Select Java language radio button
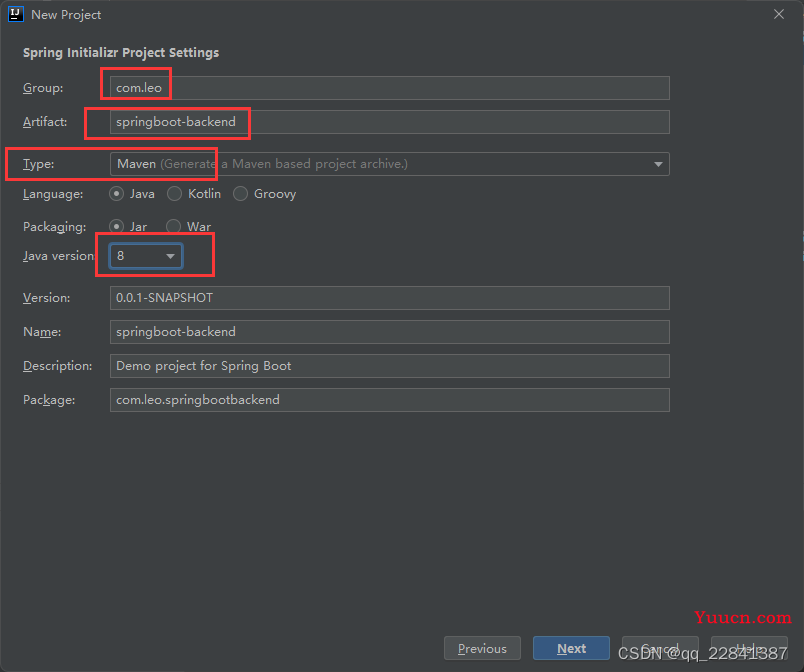 pos(117,194)
